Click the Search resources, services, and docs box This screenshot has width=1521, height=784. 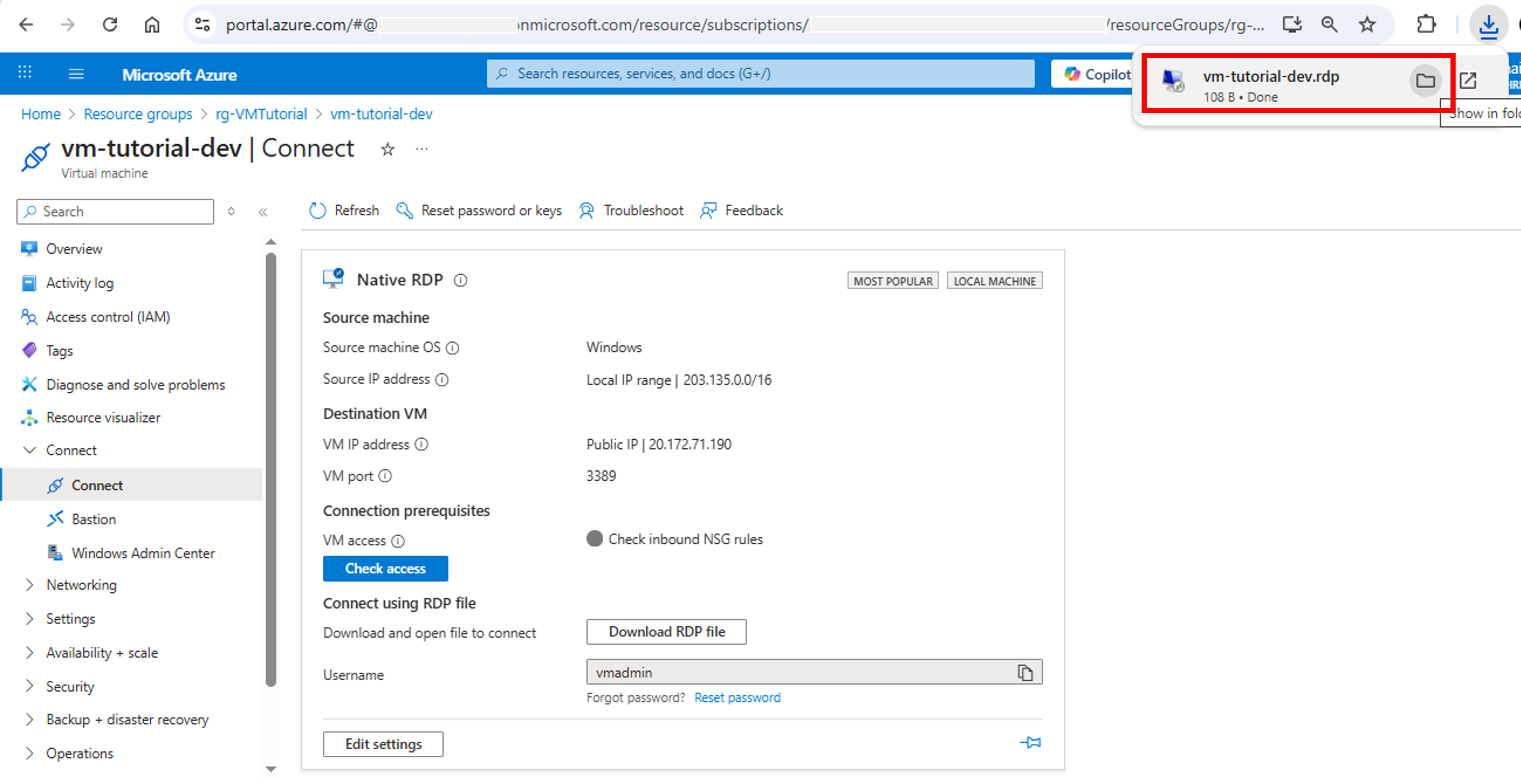pos(760,74)
